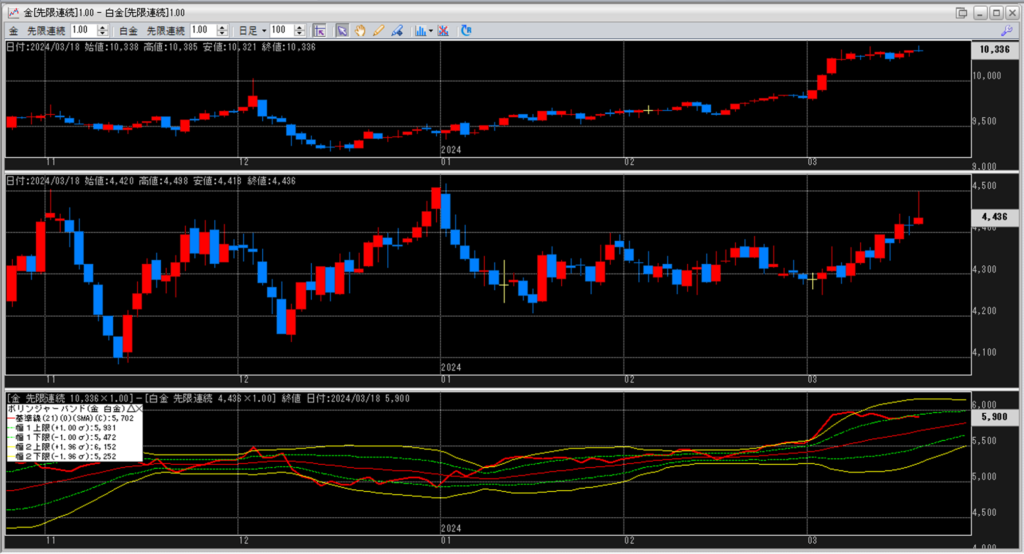Click the bar chart indicator icon
This screenshot has height=554, width=1024.
(x=419, y=31)
